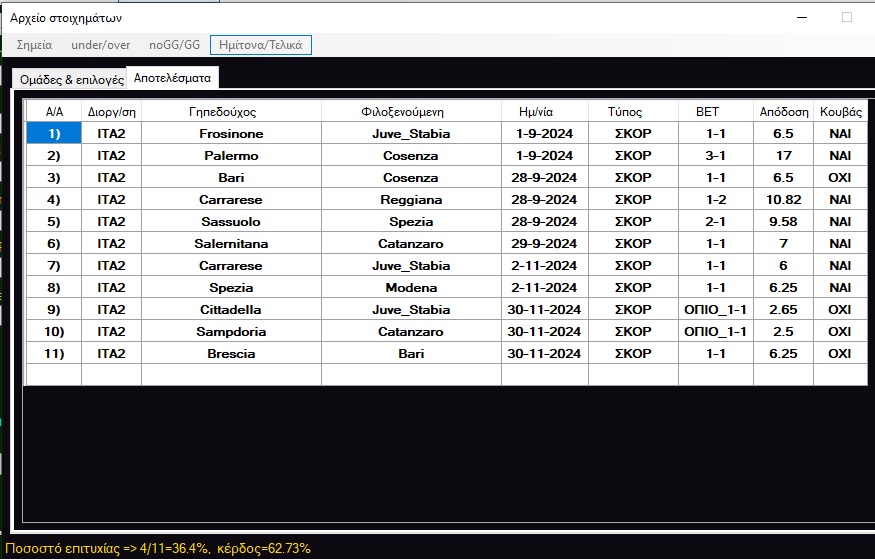Select the Sassuolo row's 2-1 bet cell
This screenshot has width=875, height=559.
point(715,222)
